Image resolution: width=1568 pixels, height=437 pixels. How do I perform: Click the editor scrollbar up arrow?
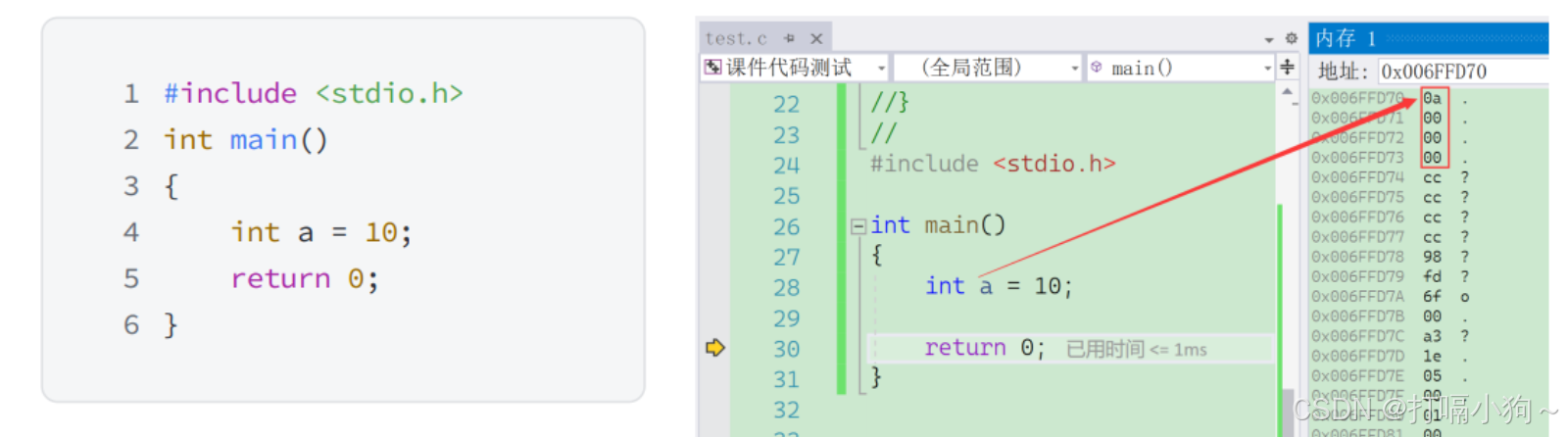click(1287, 92)
